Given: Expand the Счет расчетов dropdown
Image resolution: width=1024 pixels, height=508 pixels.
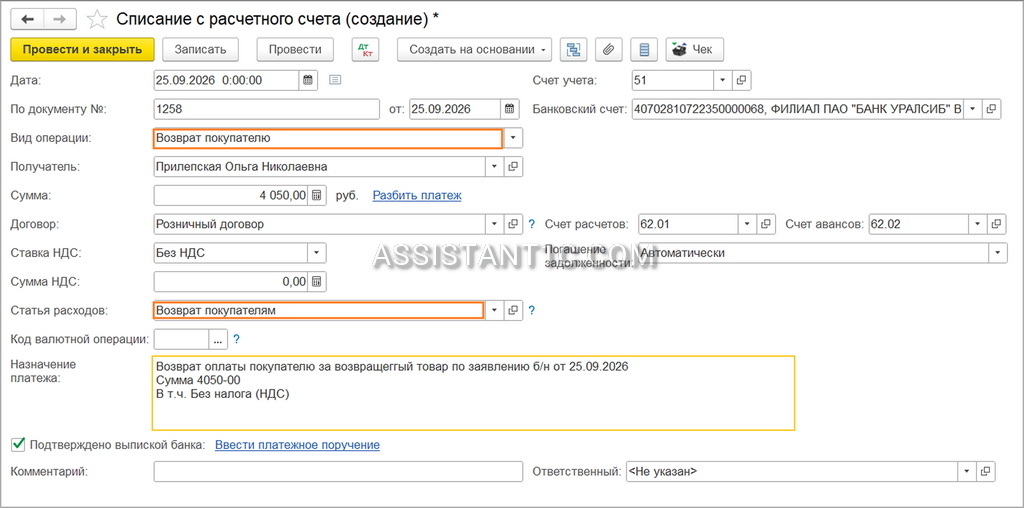Looking at the screenshot, I should 748,224.
